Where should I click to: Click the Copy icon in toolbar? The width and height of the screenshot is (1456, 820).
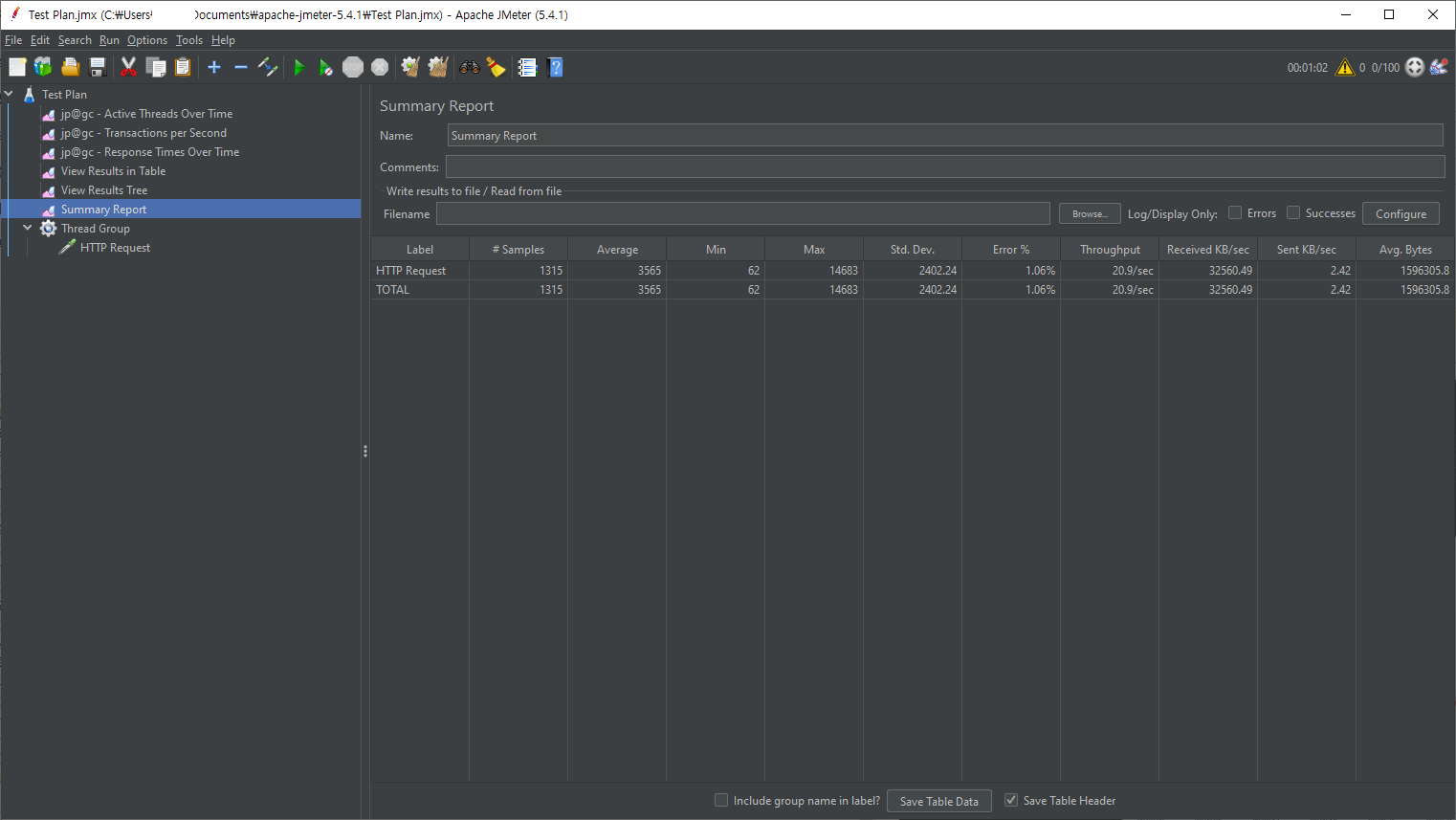point(156,67)
